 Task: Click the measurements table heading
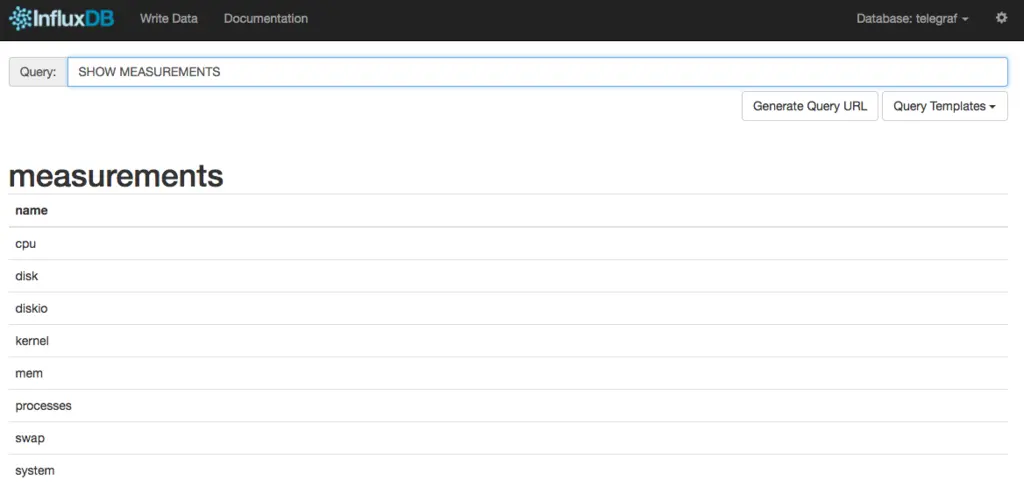point(116,175)
